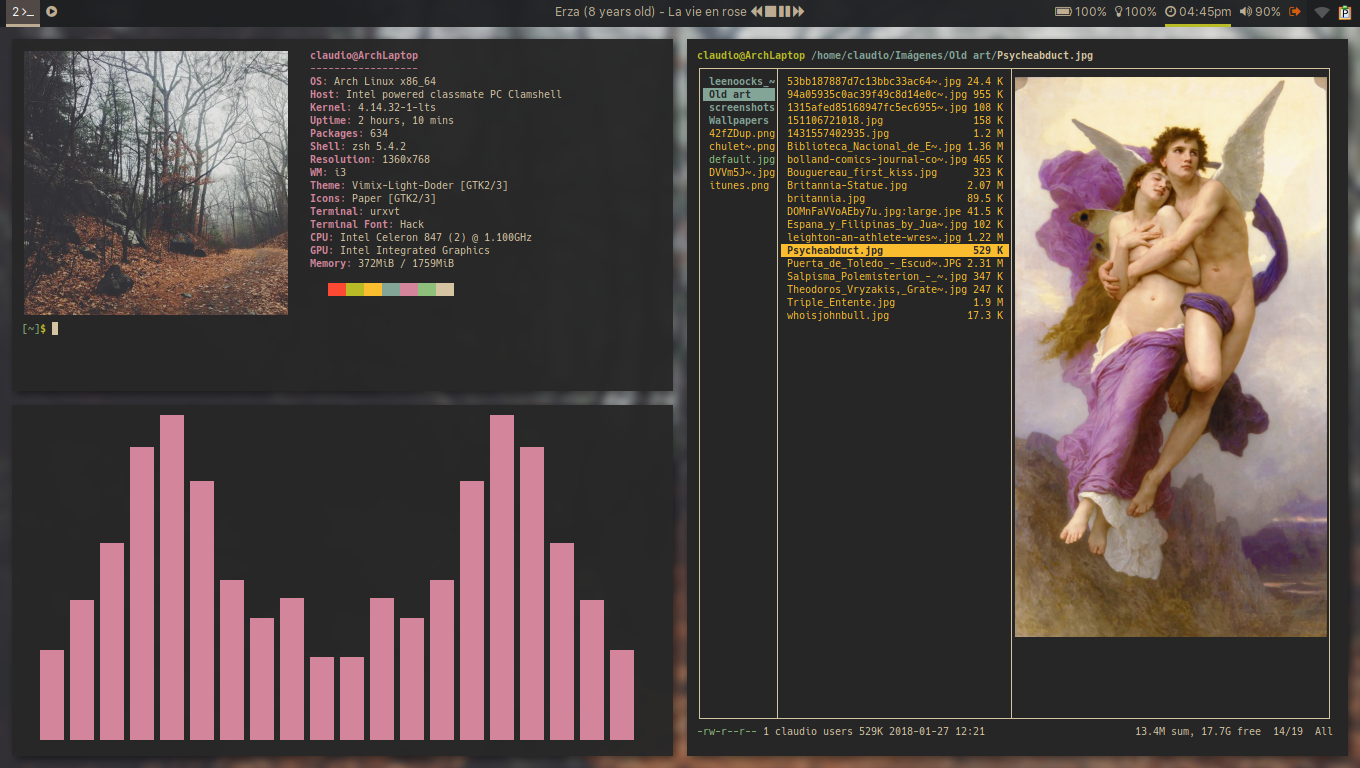Select 'itunes.png' in ranger's left column
This screenshot has width=1360, height=768.
click(739, 185)
